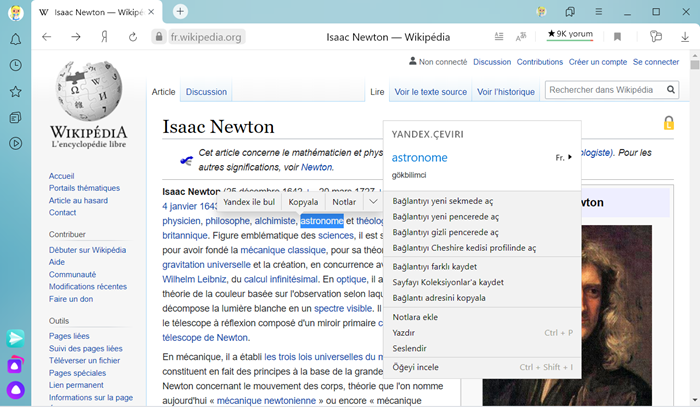Open the messenger paper-plane app icon
This screenshot has height=407, width=700.
[x=16, y=339]
